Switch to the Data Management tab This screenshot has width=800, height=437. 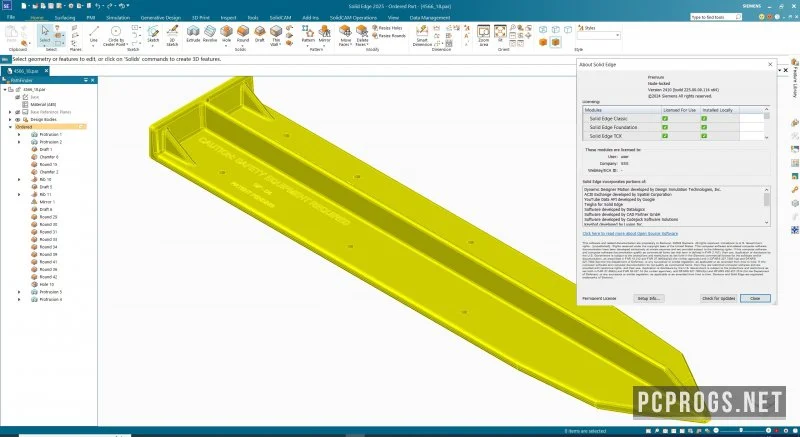pos(430,17)
